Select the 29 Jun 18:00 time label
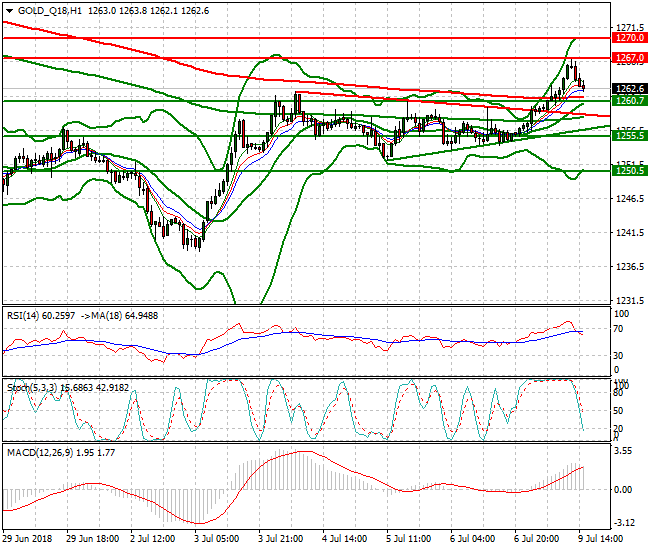650x550 pixels. coord(93,539)
